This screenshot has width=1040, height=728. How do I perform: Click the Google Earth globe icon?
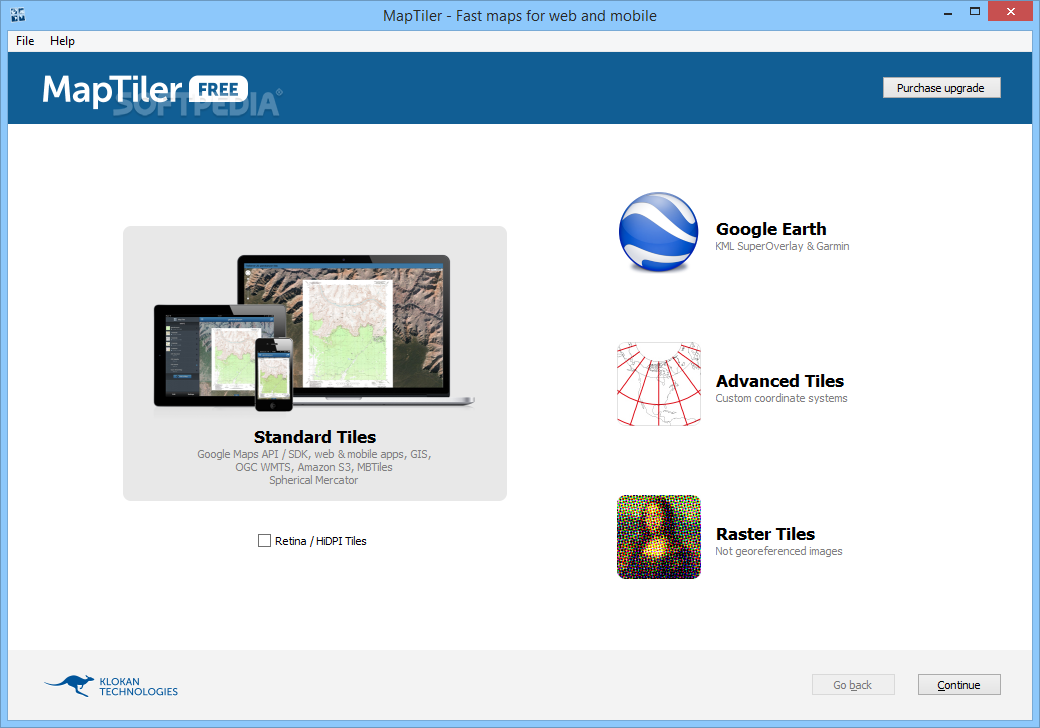click(659, 232)
